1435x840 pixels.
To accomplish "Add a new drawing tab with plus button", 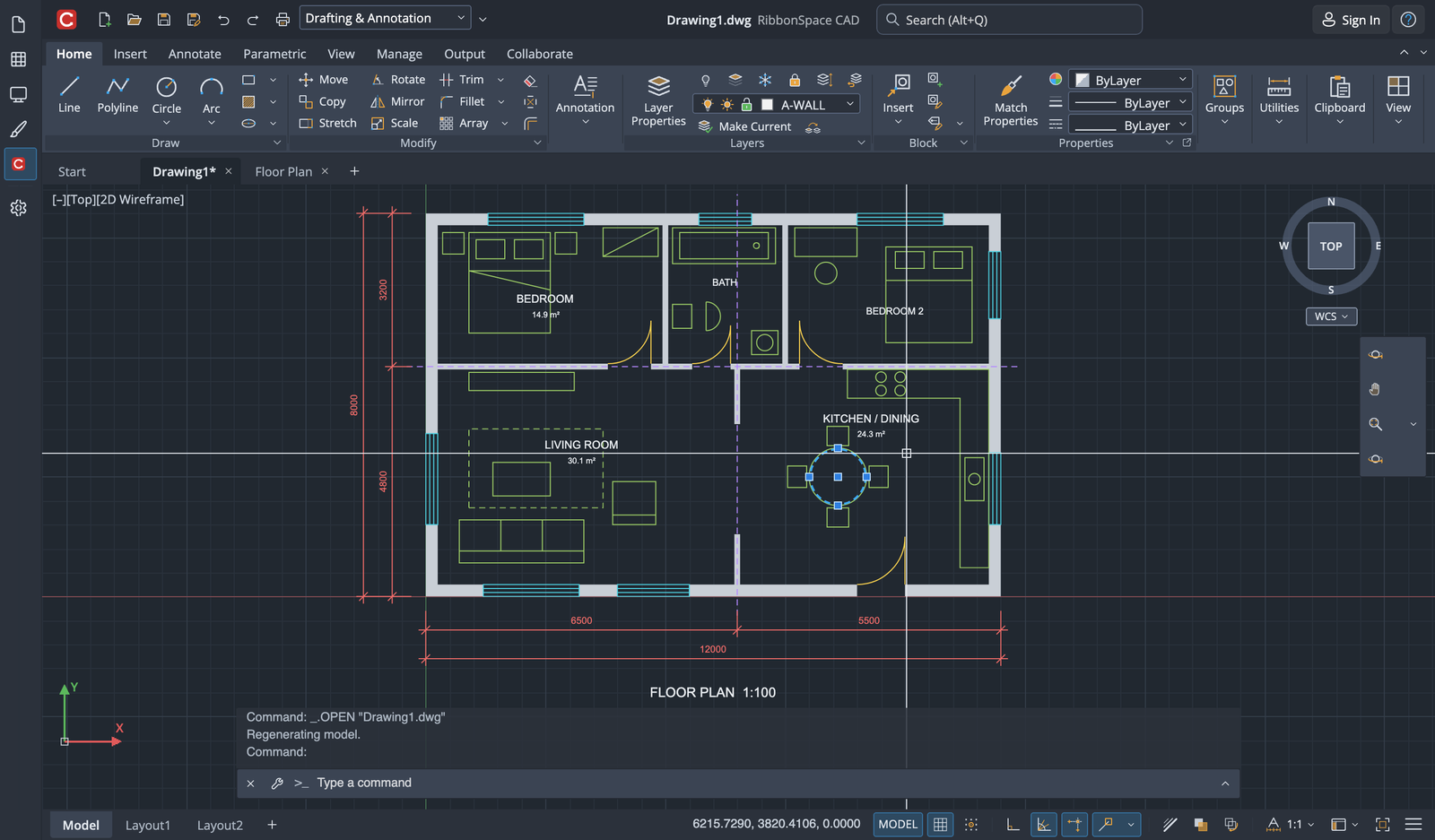I will tap(354, 171).
